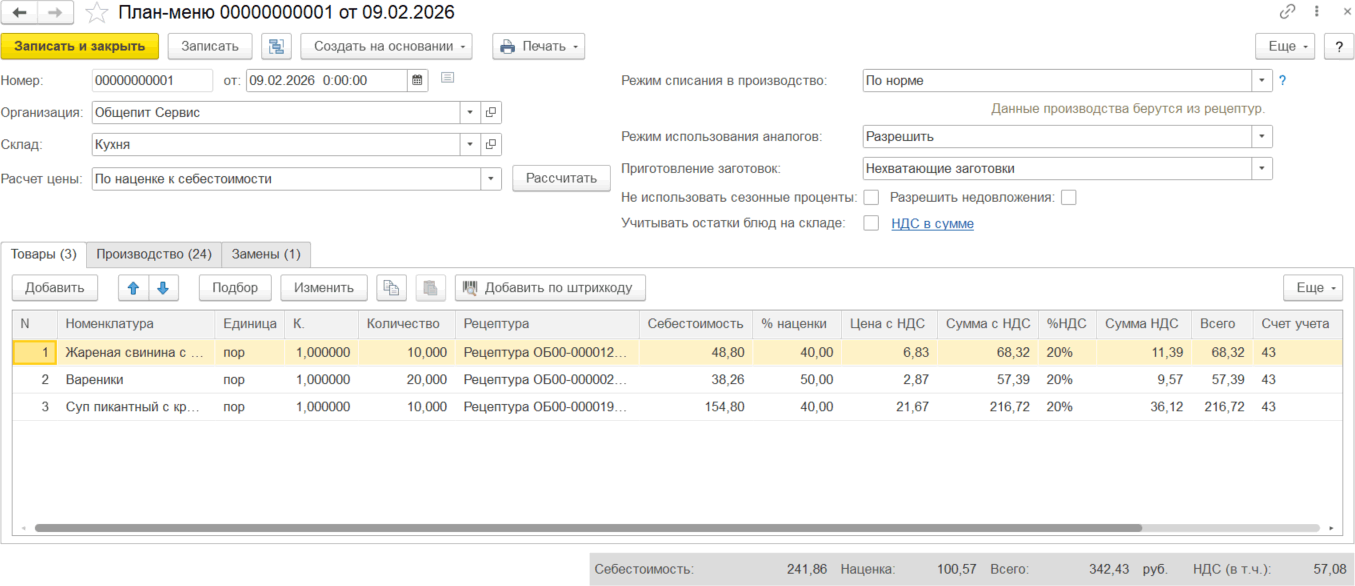Click the НДС в сумме link
1355x586 pixels.
pos(932,224)
